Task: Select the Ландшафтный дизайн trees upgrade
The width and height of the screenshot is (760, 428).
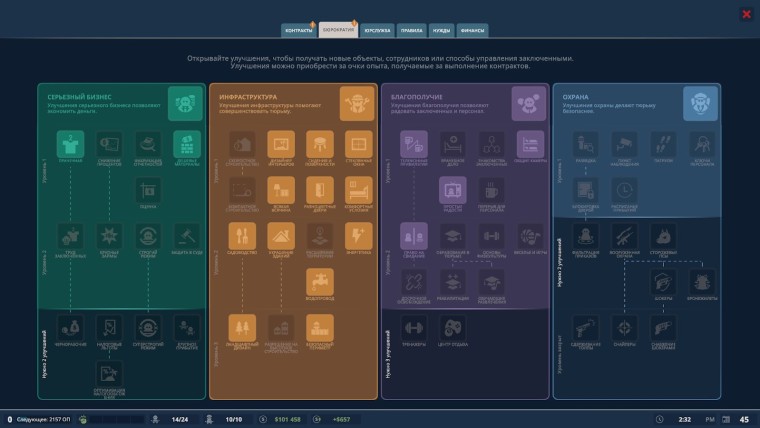Action: click(242, 328)
